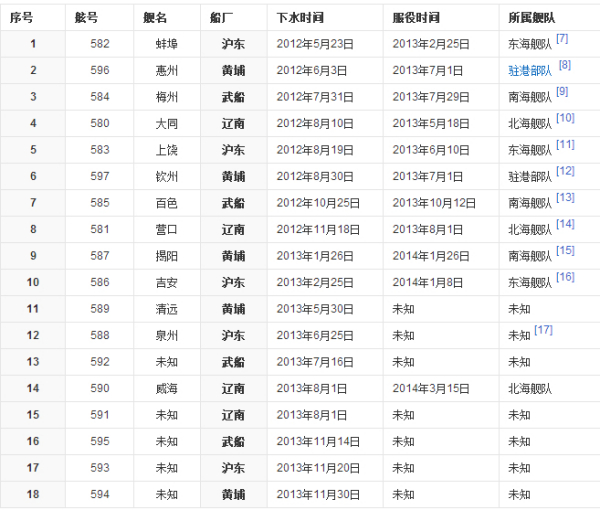Click ship name 大同
Screen dimensions: 600x510
pos(166,123)
